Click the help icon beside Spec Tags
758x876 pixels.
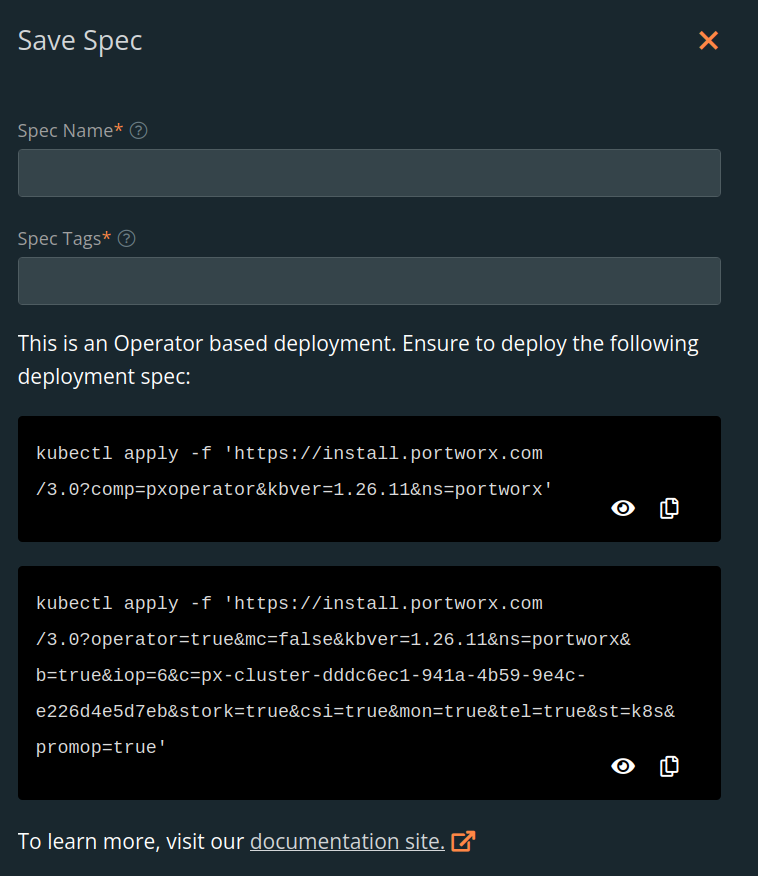click(x=127, y=239)
